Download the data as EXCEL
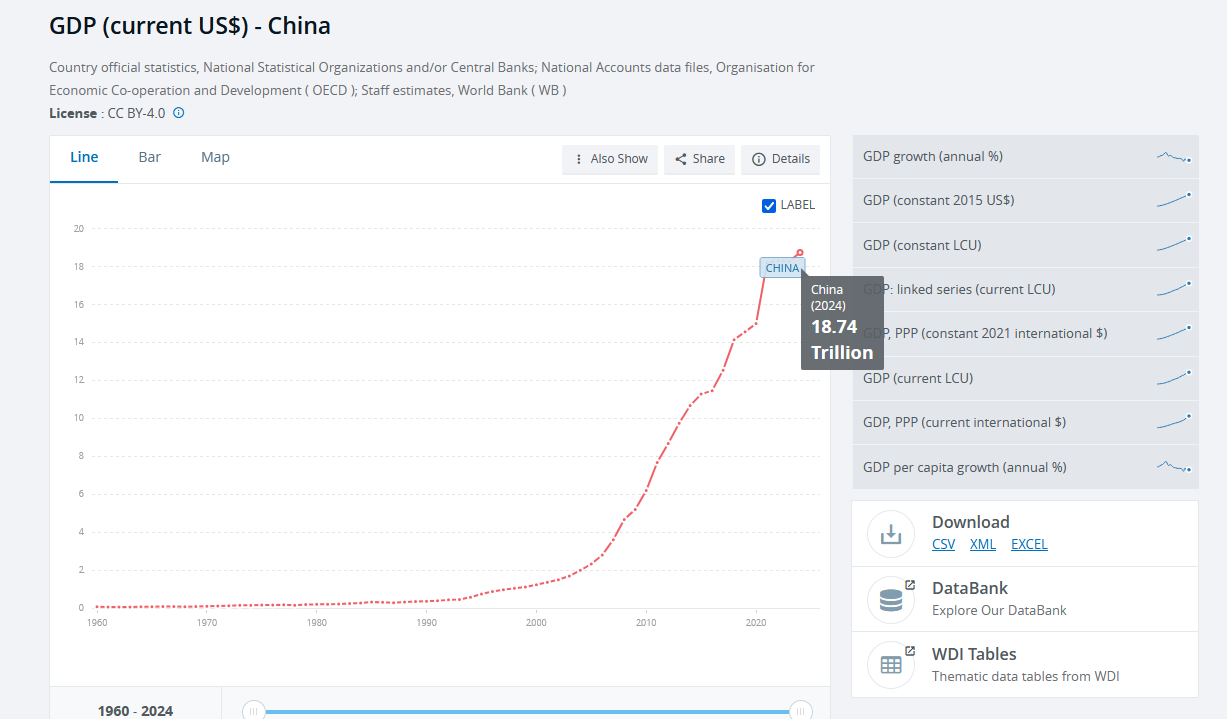Viewport: 1227px width, 719px height. [x=1029, y=544]
